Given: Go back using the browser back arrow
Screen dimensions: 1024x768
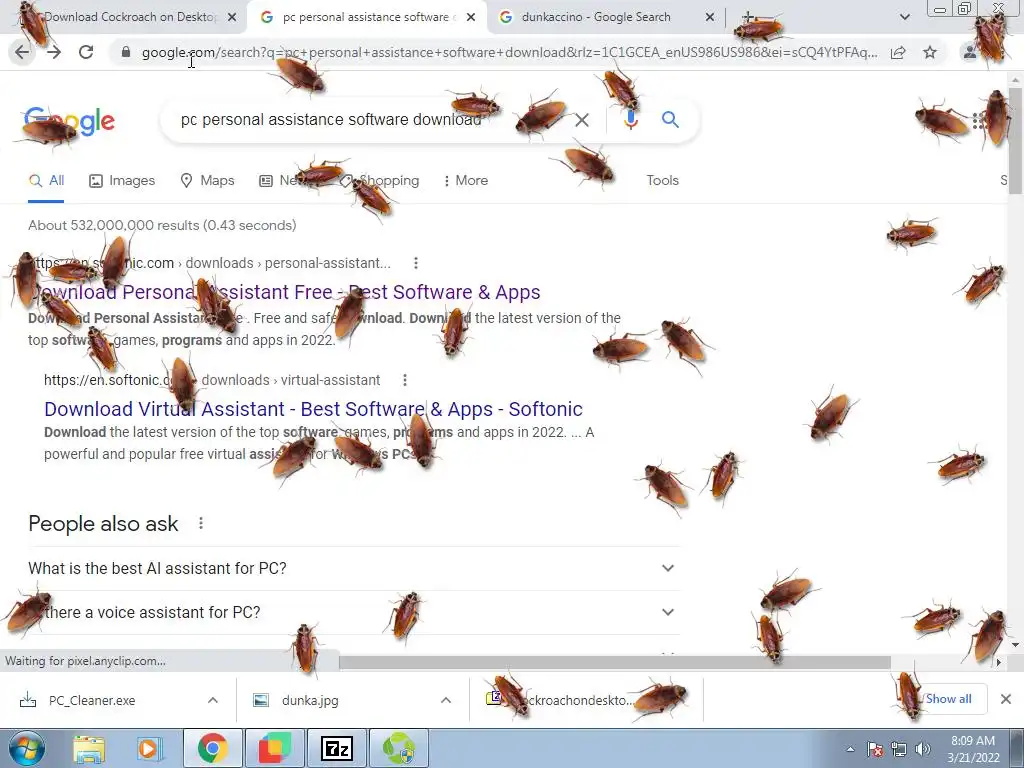Looking at the screenshot, I should point(22,52).
